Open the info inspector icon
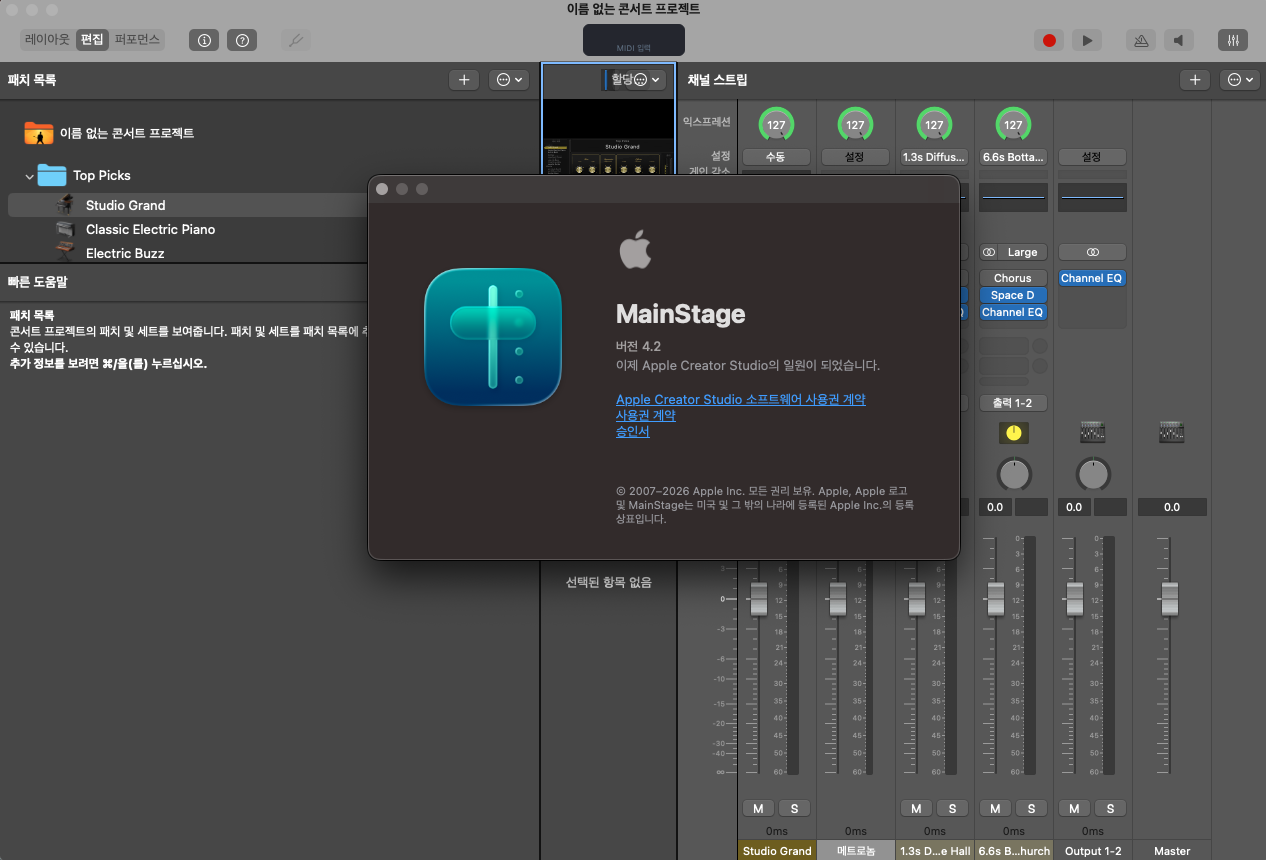The height and width of the screenshot is (860, 1266). 204,40
